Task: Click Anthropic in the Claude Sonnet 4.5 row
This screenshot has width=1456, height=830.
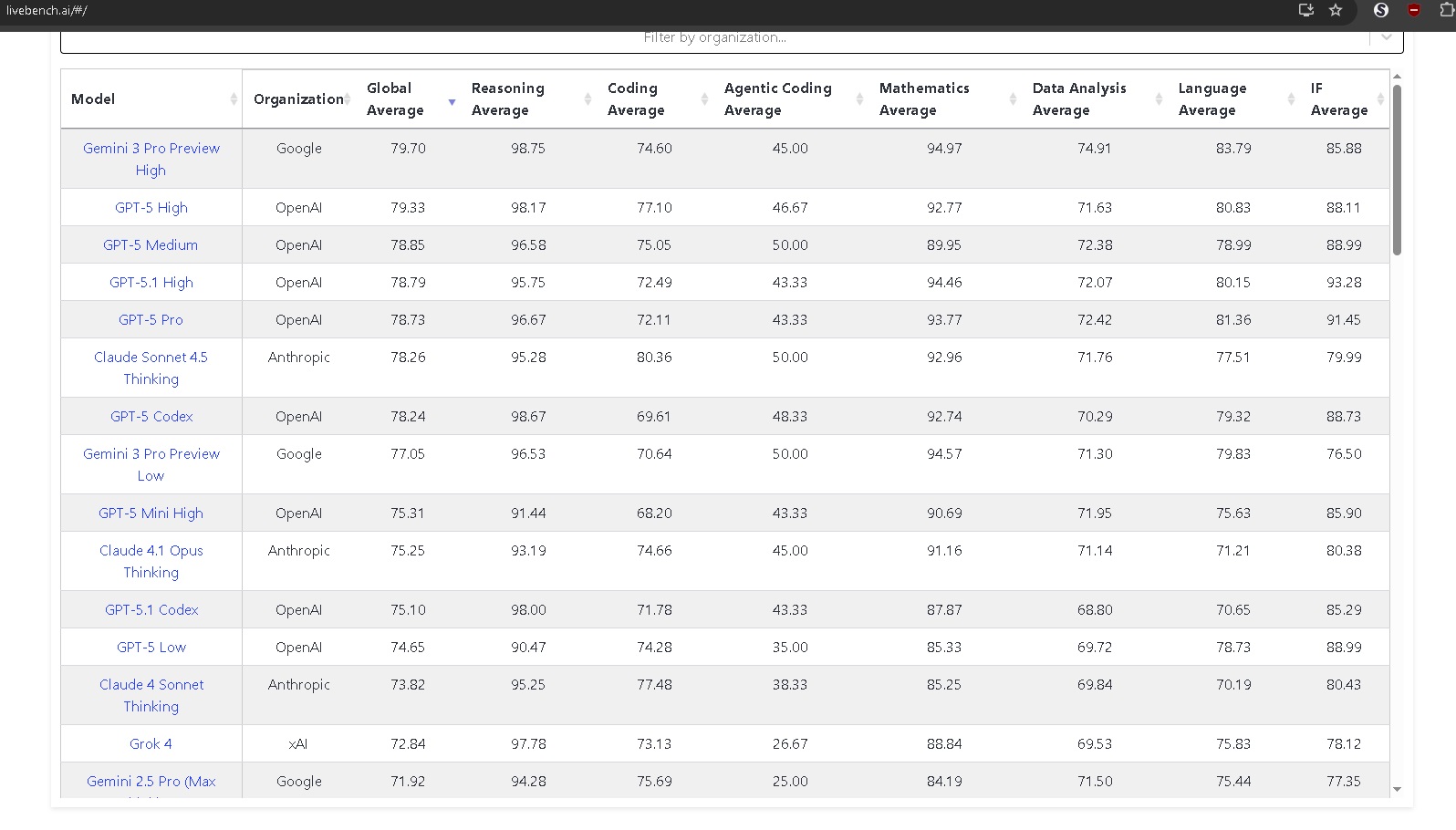Action: 299,358
